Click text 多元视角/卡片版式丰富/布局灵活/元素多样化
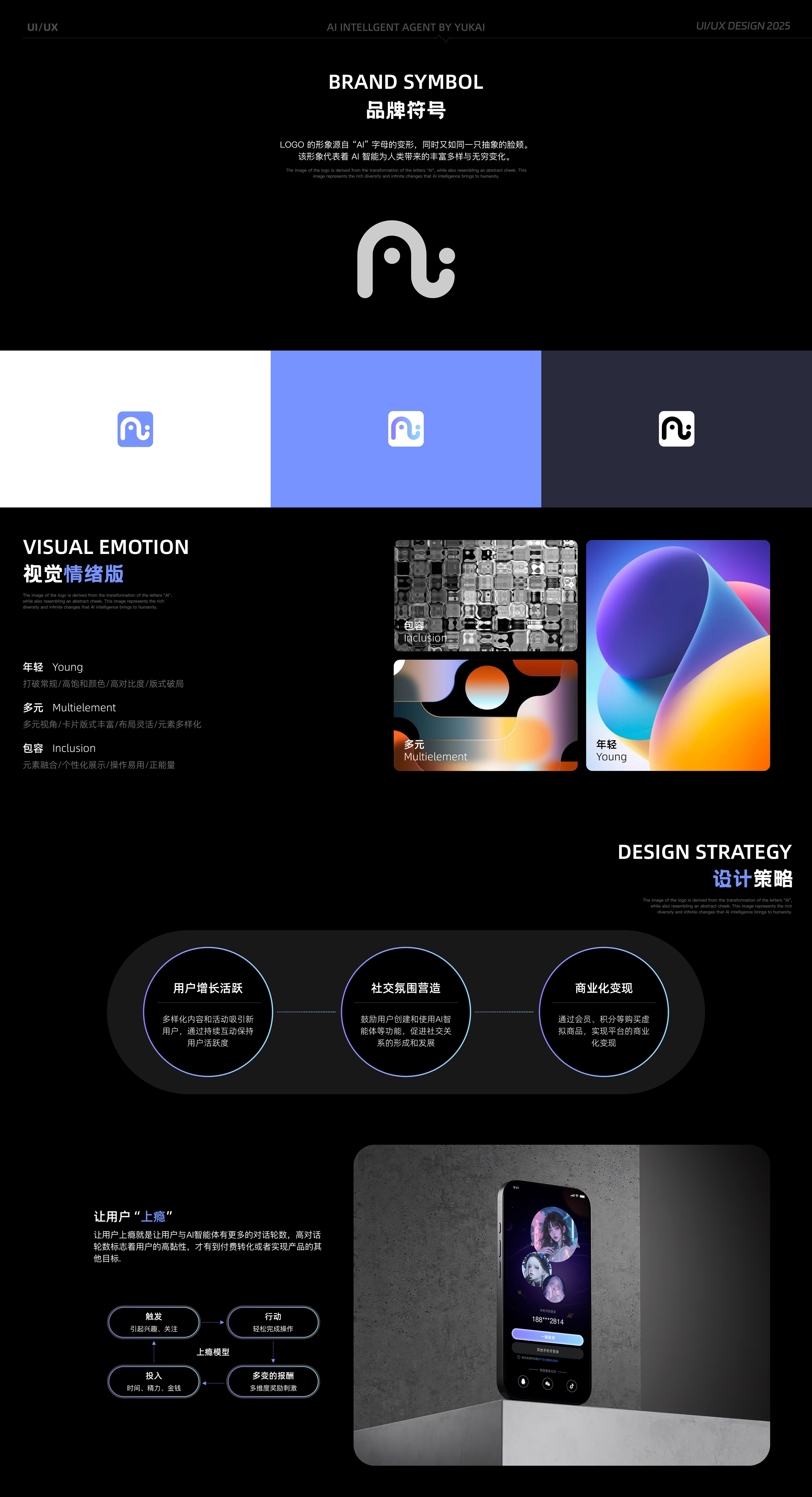Screen dimensions: 812x1497 (112, 725)
